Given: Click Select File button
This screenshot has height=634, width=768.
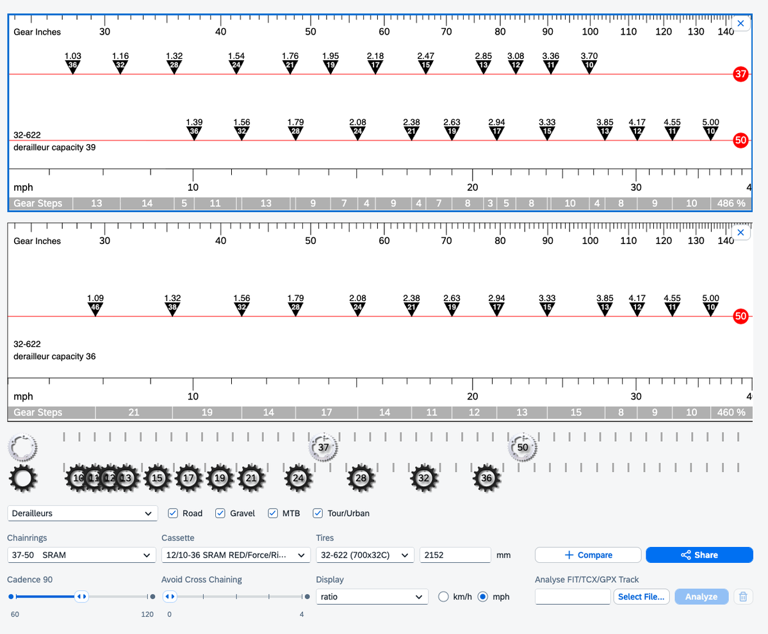Looking at the screenshot, I should click(641, 597).
